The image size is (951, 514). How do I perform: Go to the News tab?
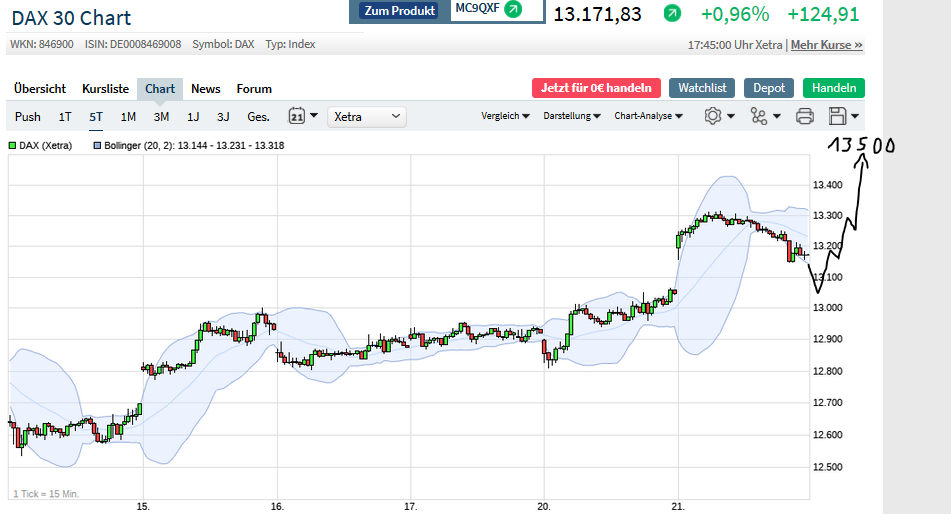point(206,88)
